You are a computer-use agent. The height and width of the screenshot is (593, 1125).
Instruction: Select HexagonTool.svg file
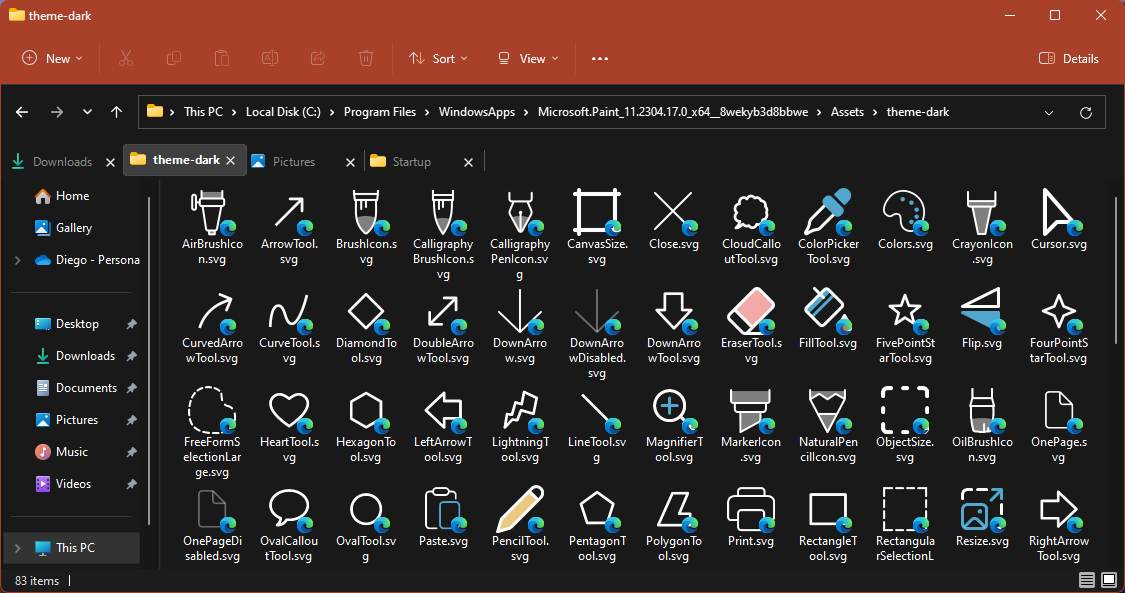coord(366,426)
